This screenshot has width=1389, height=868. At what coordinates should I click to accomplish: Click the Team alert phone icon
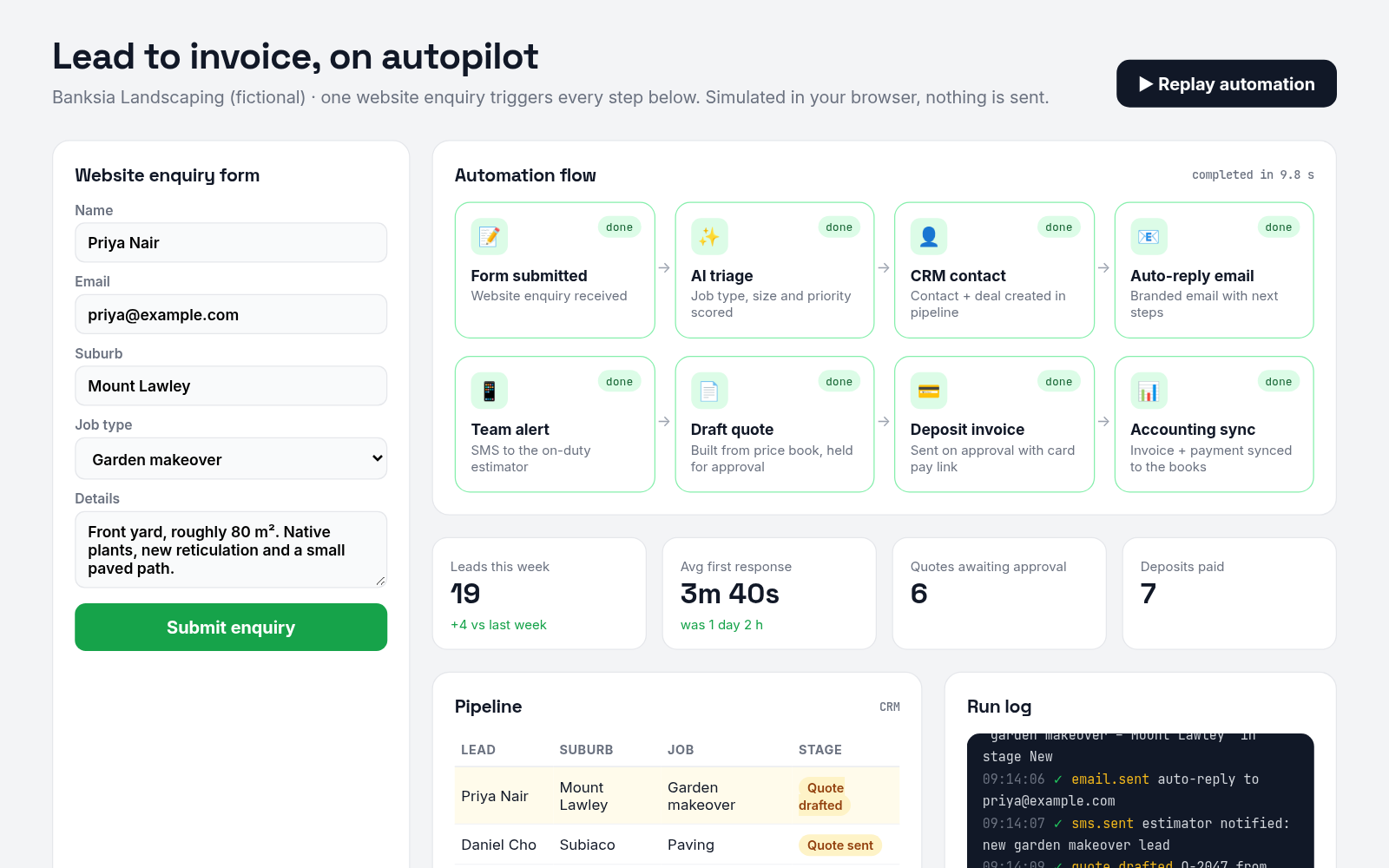click(490, 391)
